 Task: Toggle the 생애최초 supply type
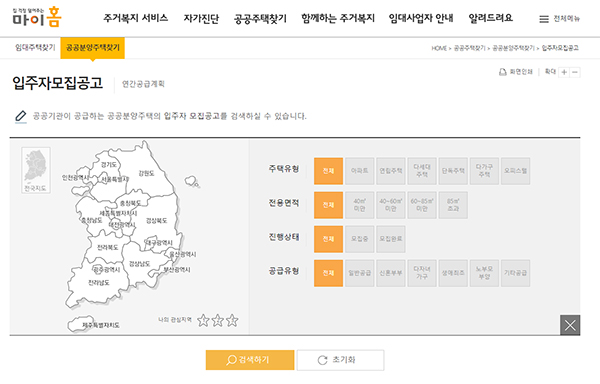(453, 273)
